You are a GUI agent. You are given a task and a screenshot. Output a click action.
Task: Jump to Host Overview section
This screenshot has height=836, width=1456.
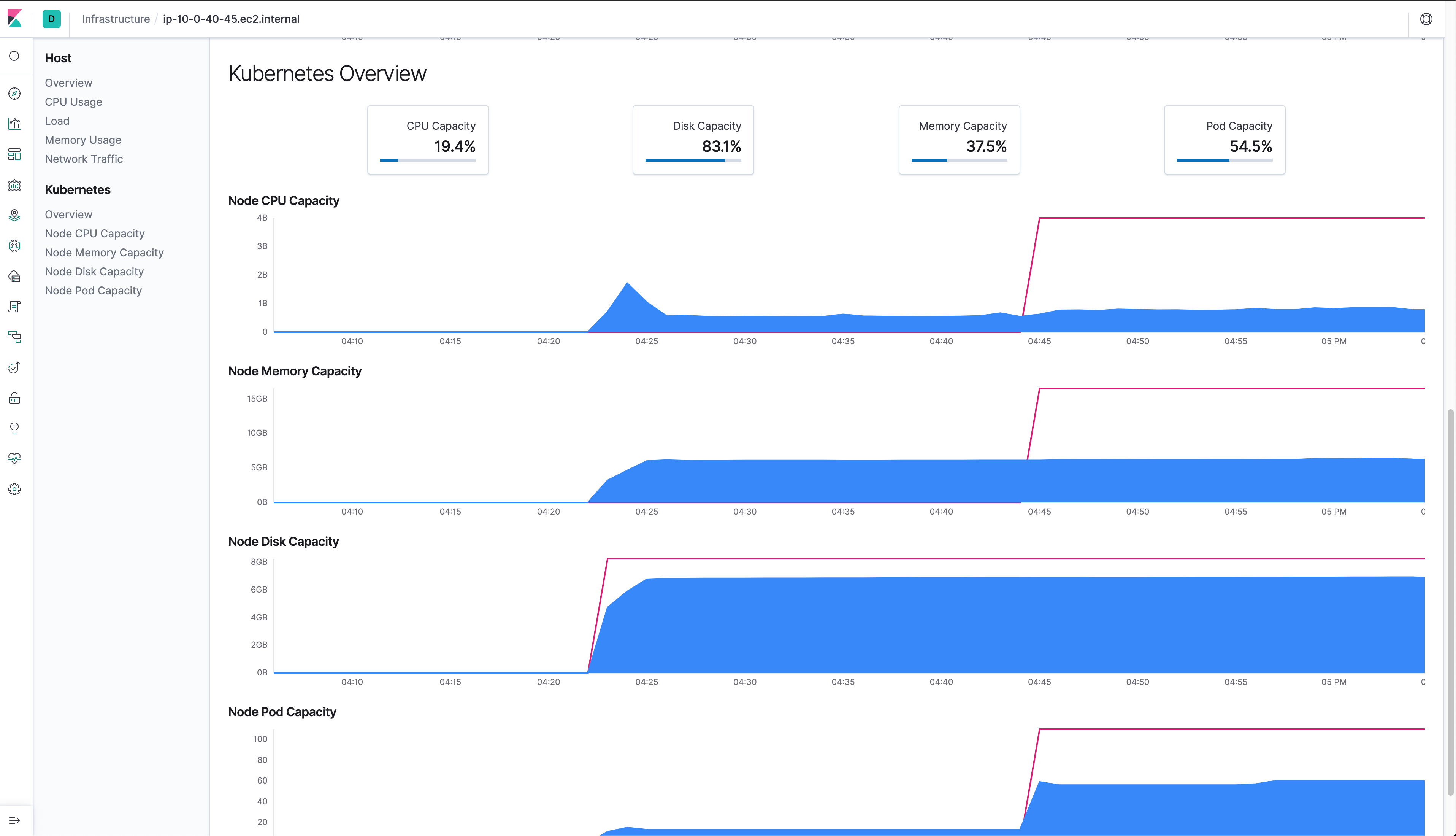[x=68, y=83]
